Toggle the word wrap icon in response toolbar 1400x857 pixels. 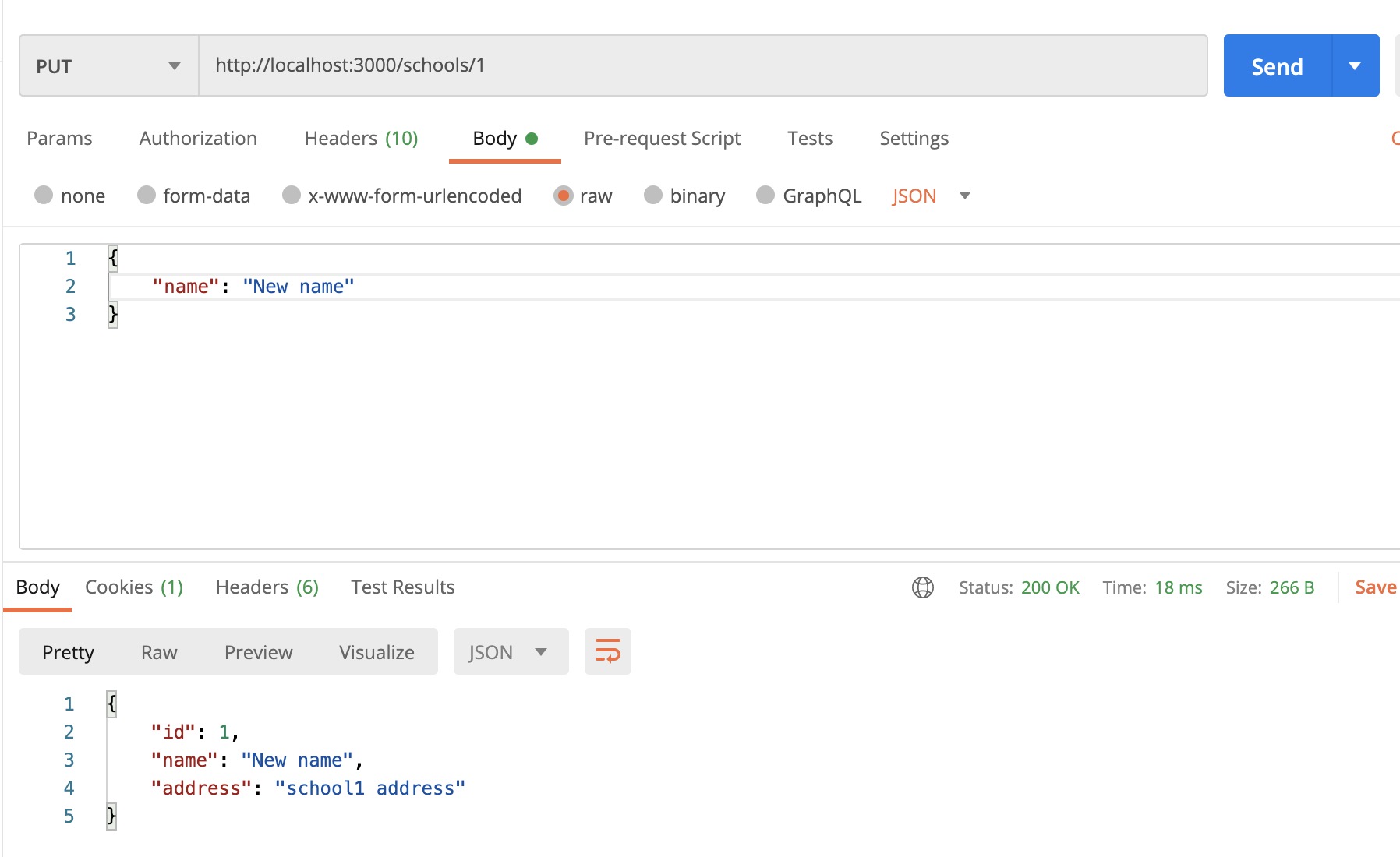(608, 651)
